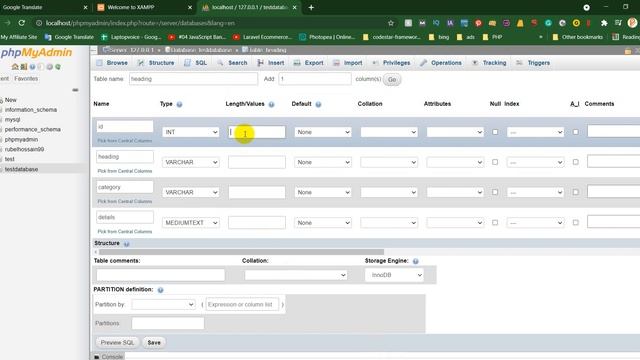Click the bookmark star in the address bar
Screen dimensions: 640x360
pyautogui.click(x=391, y=23)
